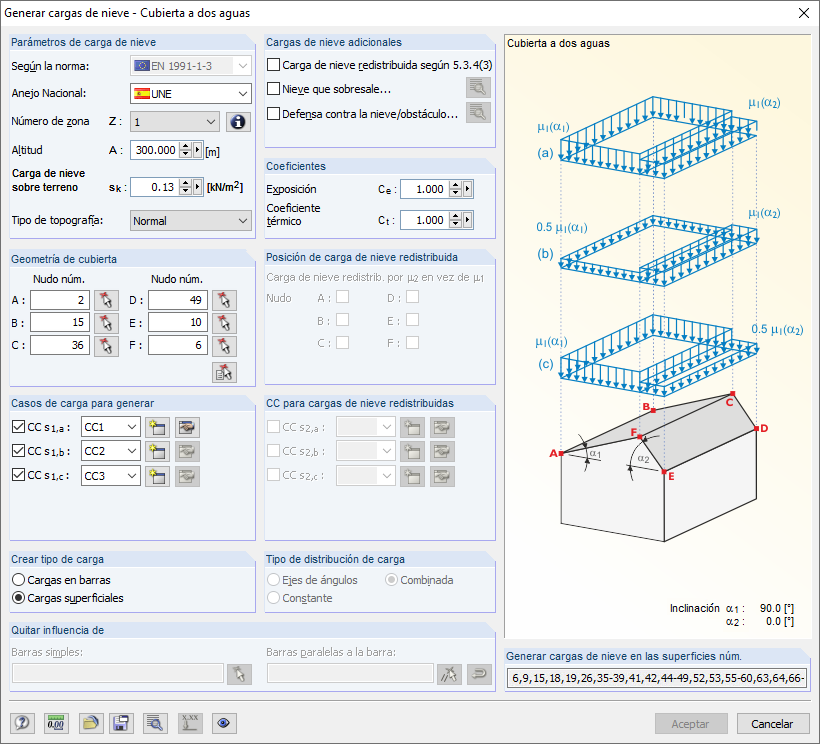Select Cargas superficiales radio option
Viewport: 820px width, 744px height.
[18, 598]
